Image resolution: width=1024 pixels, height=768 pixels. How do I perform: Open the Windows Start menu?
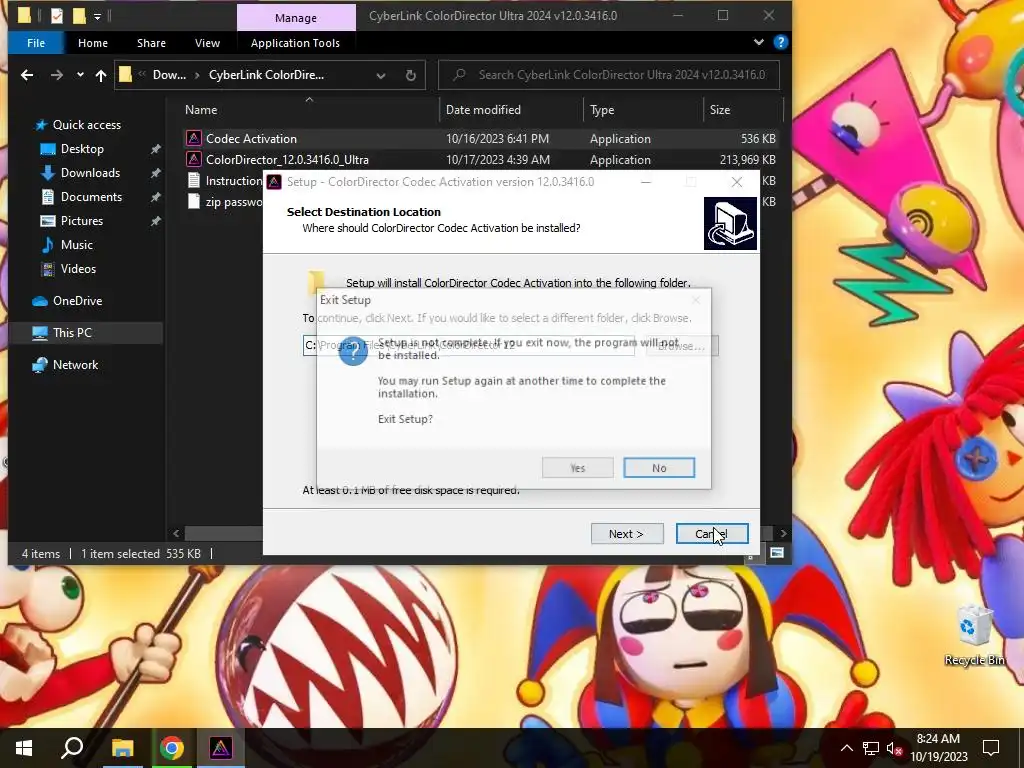tap(24, 748)
